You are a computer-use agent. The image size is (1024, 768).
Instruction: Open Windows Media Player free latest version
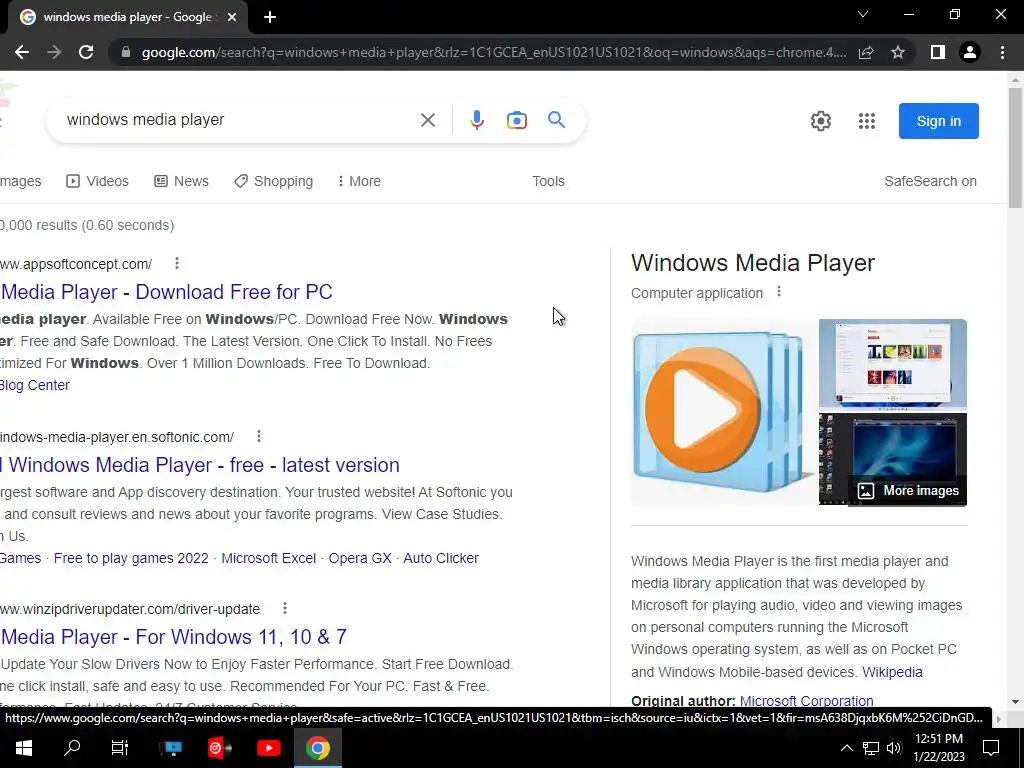(200, 465)
